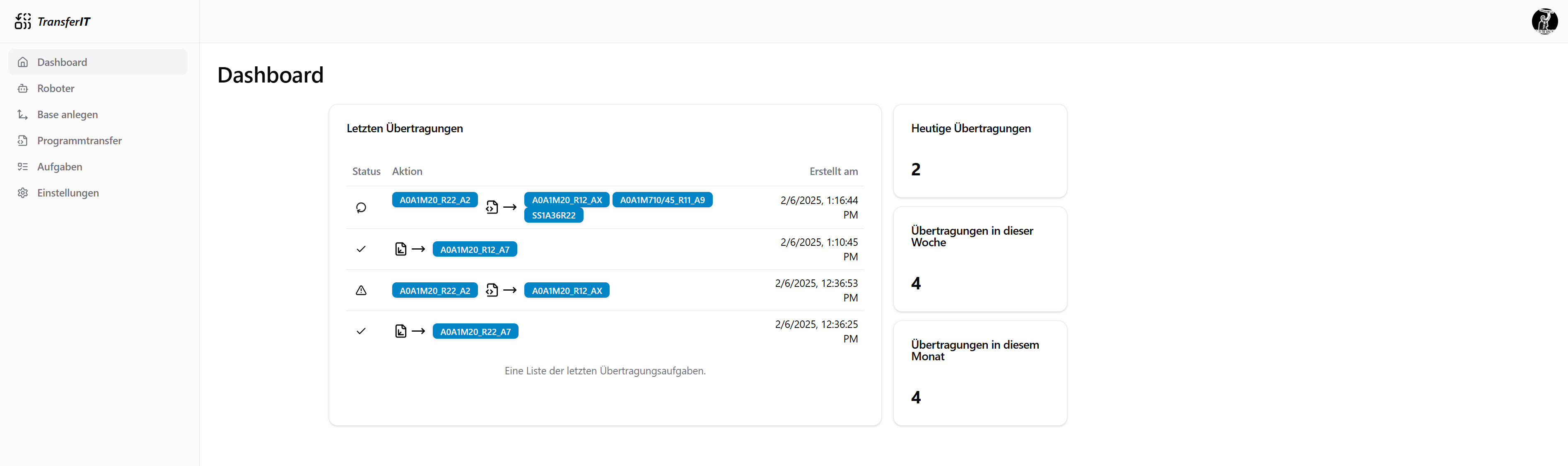The width and height of the screenshot is (1568, 466).
Task: Navigate to Aufgaben in the sidebar
Action: click(59, 167)
